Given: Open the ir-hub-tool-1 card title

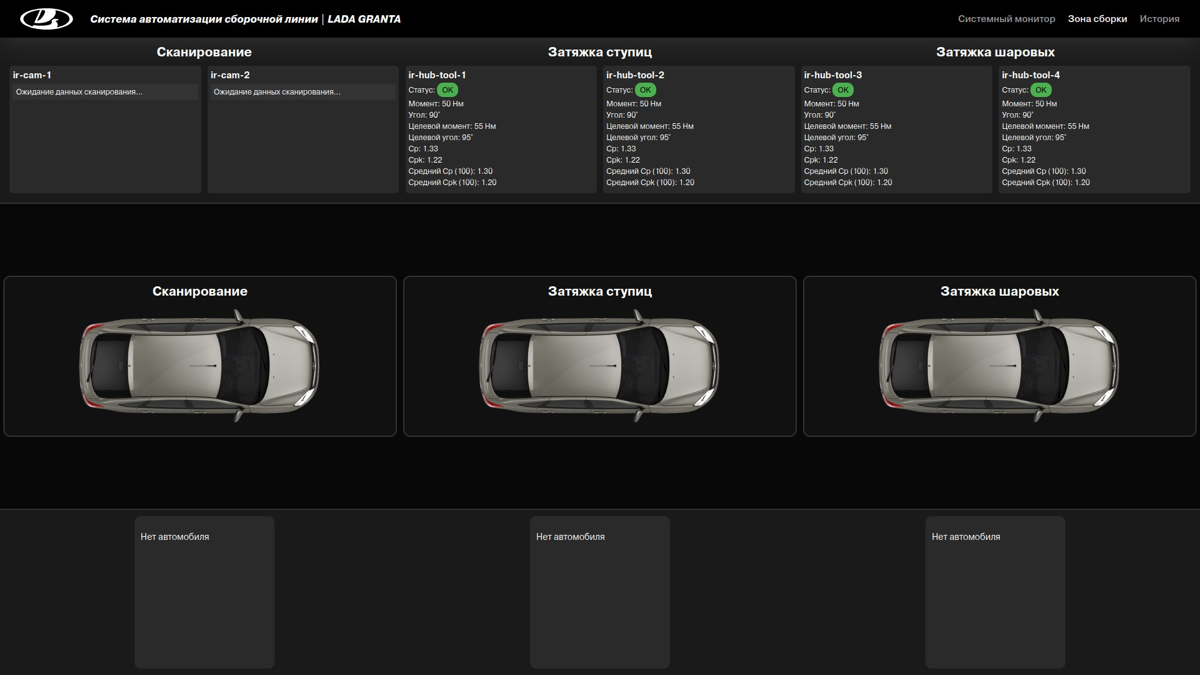Looking at the screenshot, I should tap(437, 75).
